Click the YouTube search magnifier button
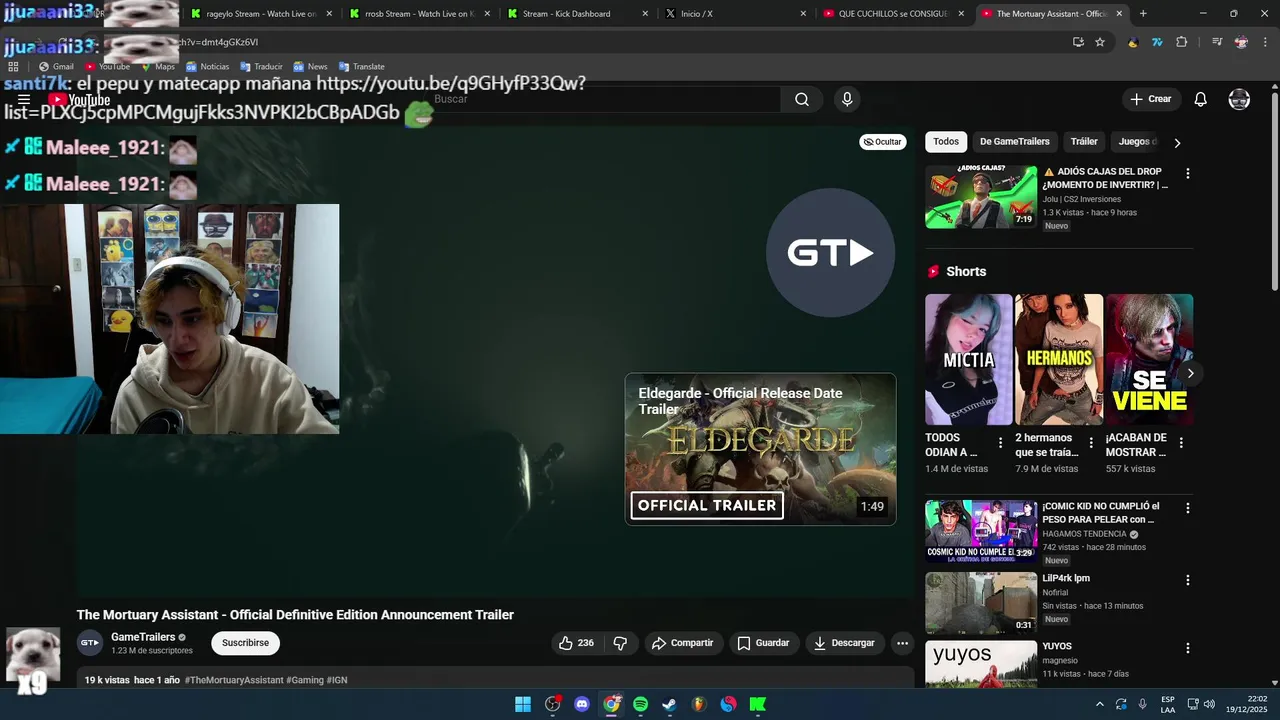 tap(802, 99)
